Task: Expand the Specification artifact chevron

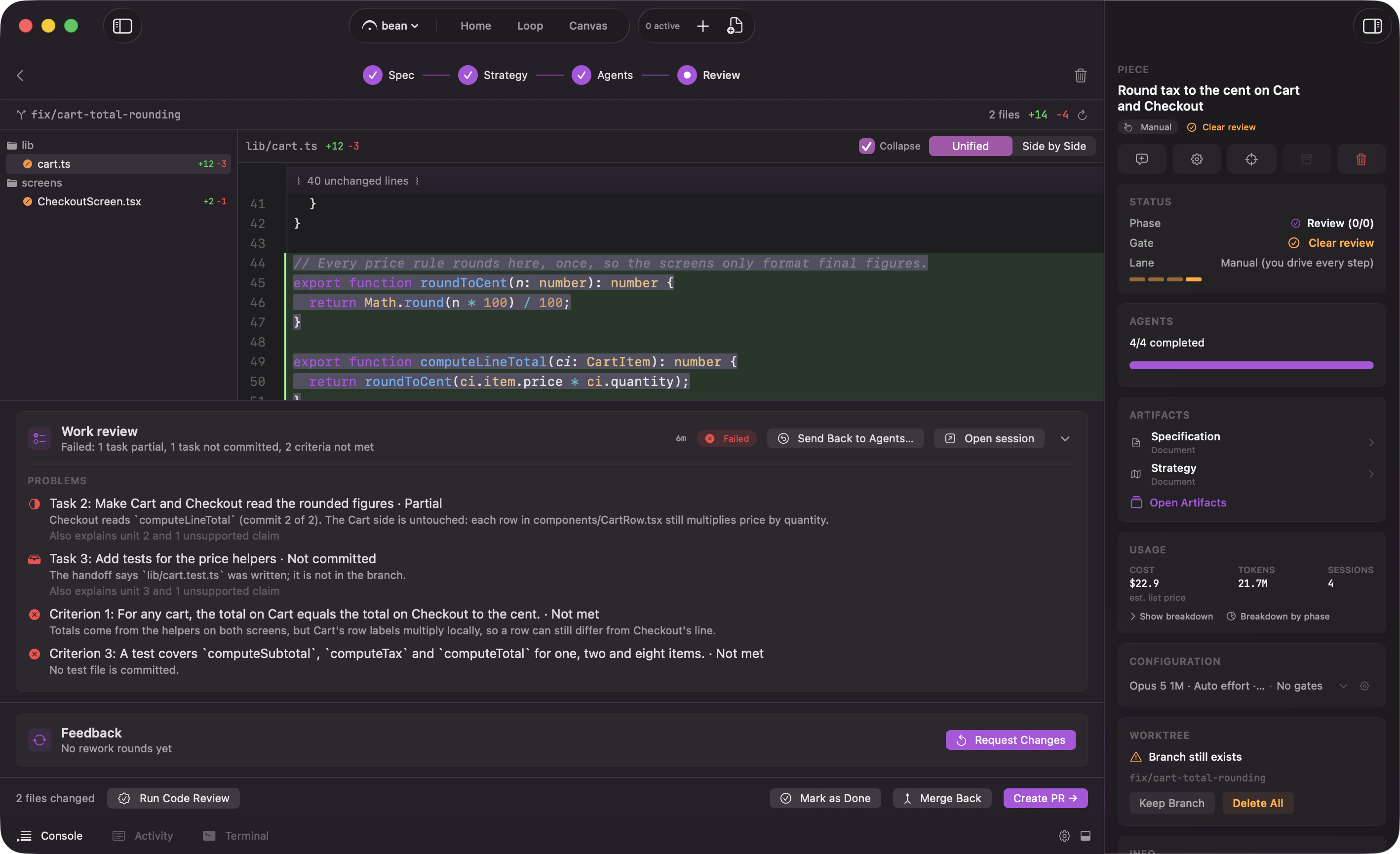Action: 1371,443
